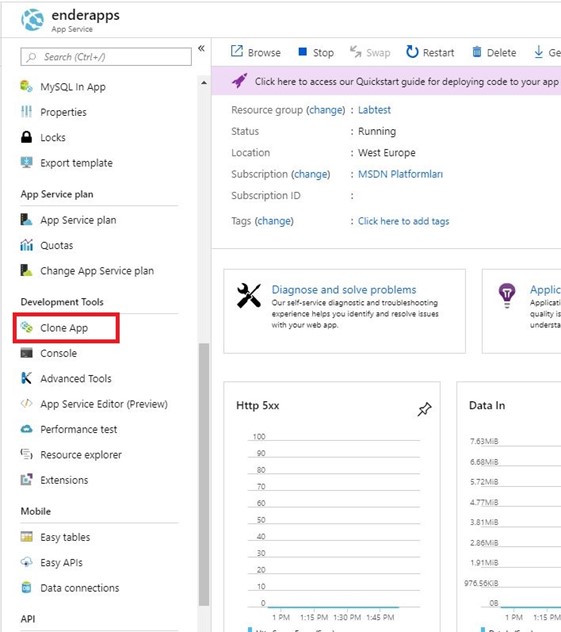Open Change App Service plan icon
This screenshot has width=561, height=632.
click(27, 270)
